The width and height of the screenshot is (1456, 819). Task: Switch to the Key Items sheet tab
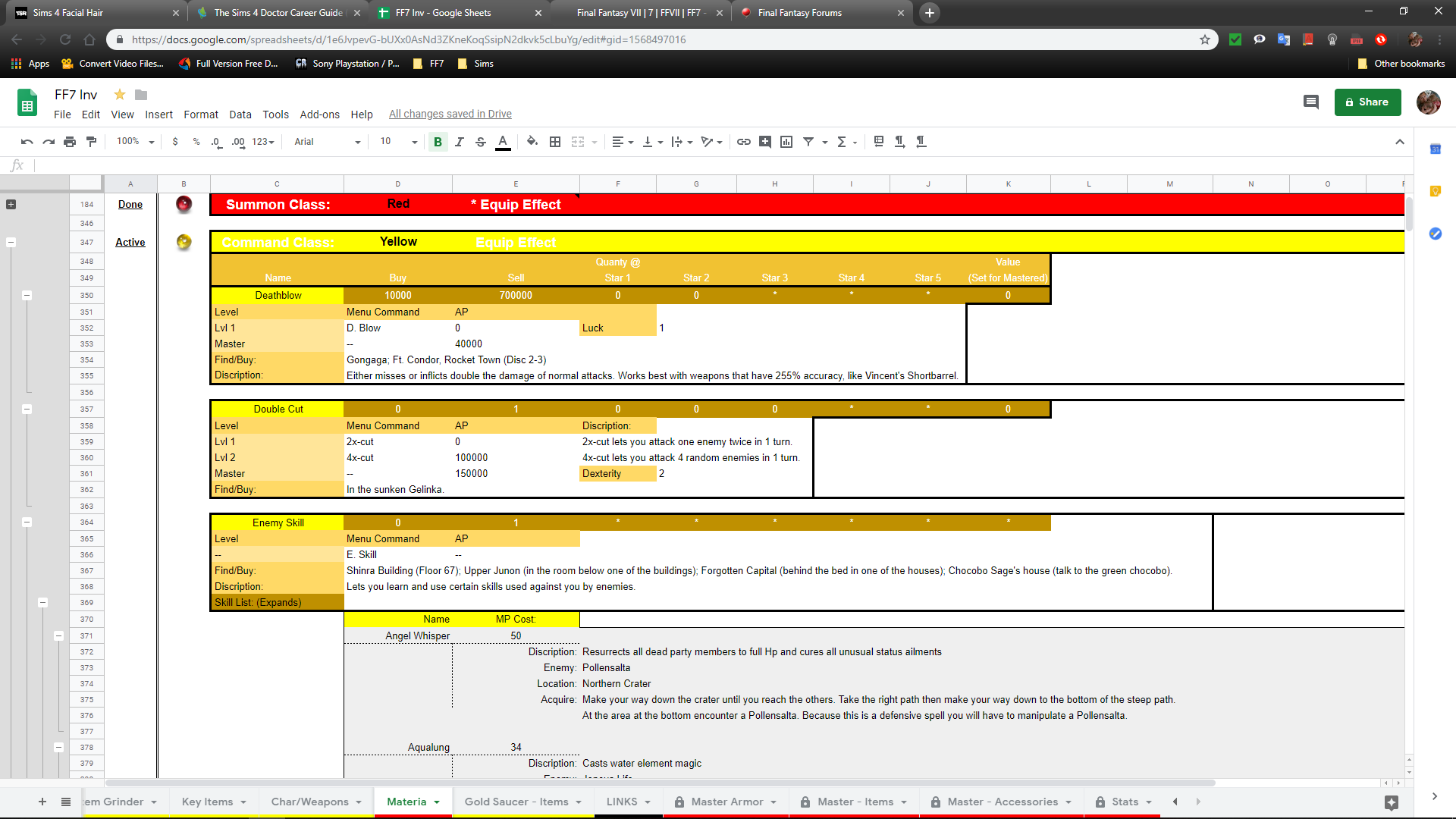tap(215, 802)
